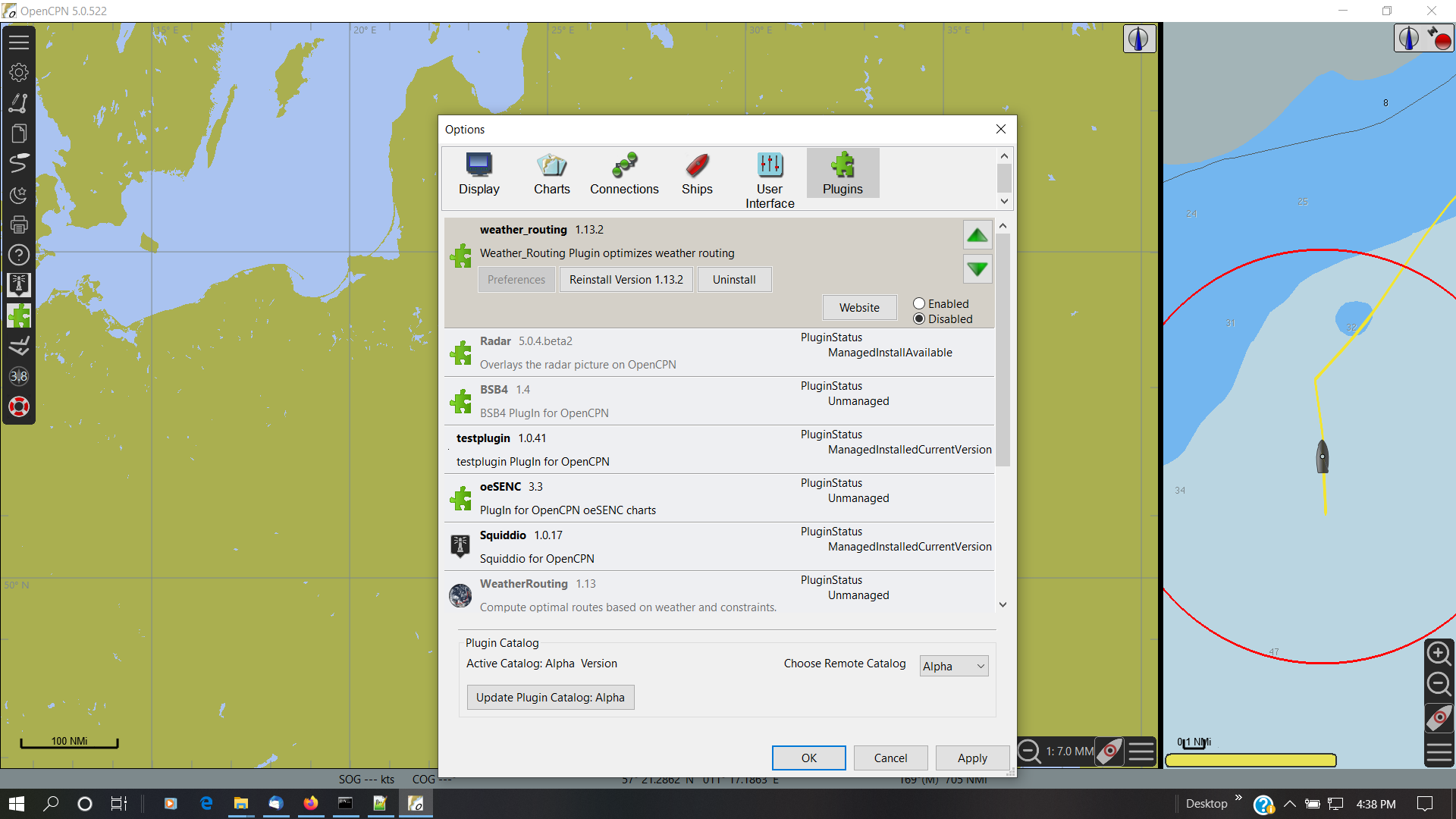Open Squiddio lighthouse toolbar icon

click(19, 285)
